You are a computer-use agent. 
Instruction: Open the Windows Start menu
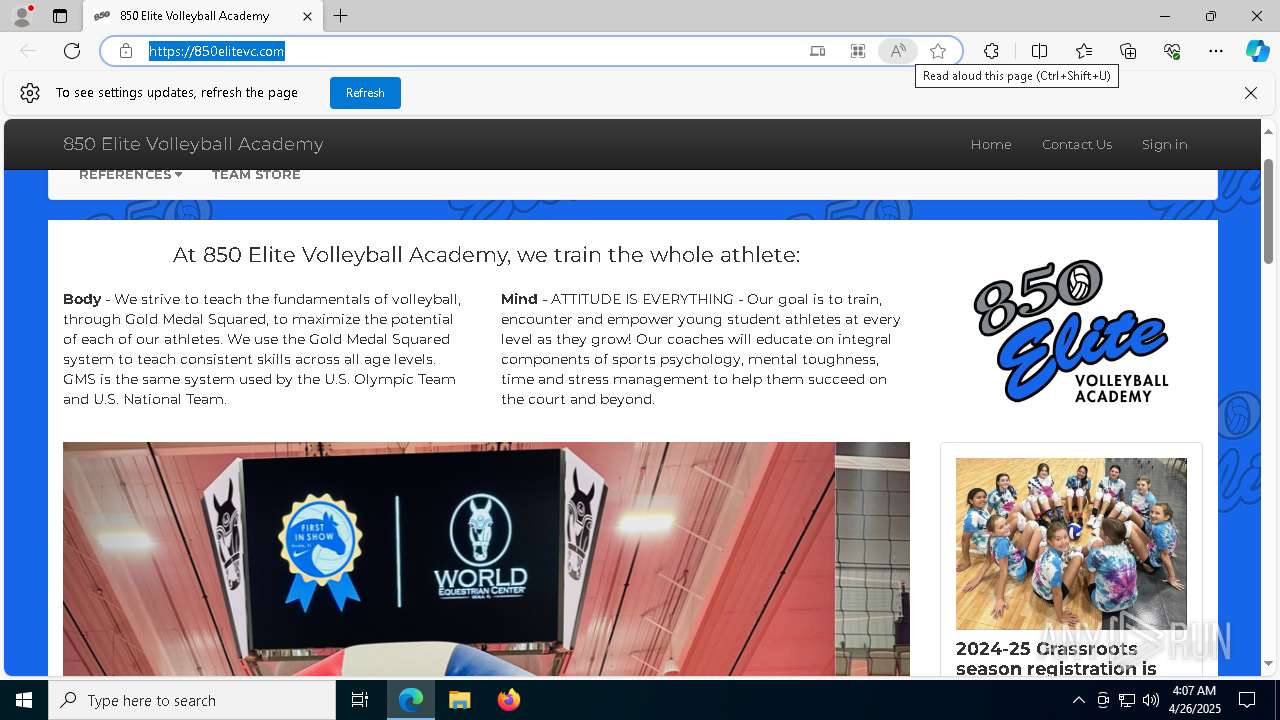(x=24, y=700)
